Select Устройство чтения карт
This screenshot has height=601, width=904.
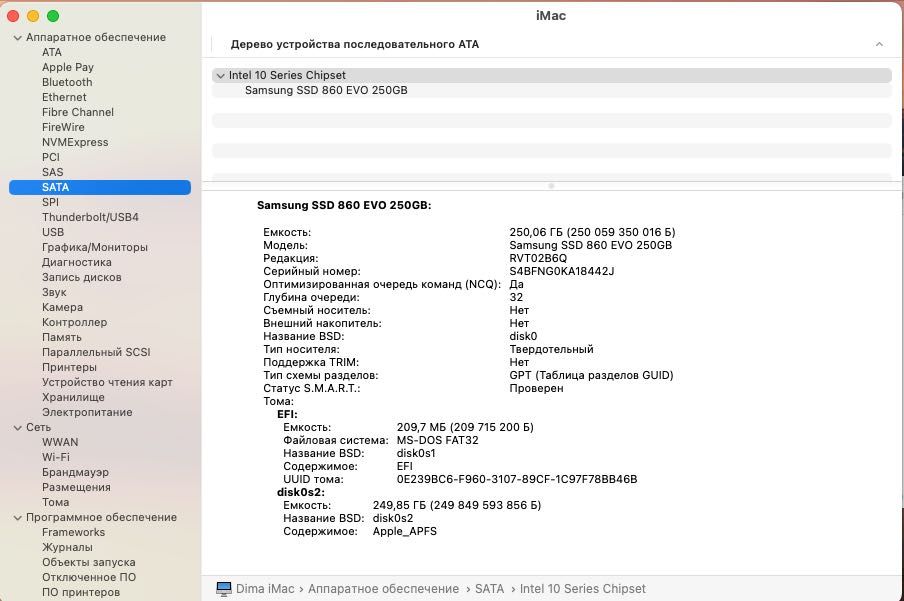[x=107, y=382]
